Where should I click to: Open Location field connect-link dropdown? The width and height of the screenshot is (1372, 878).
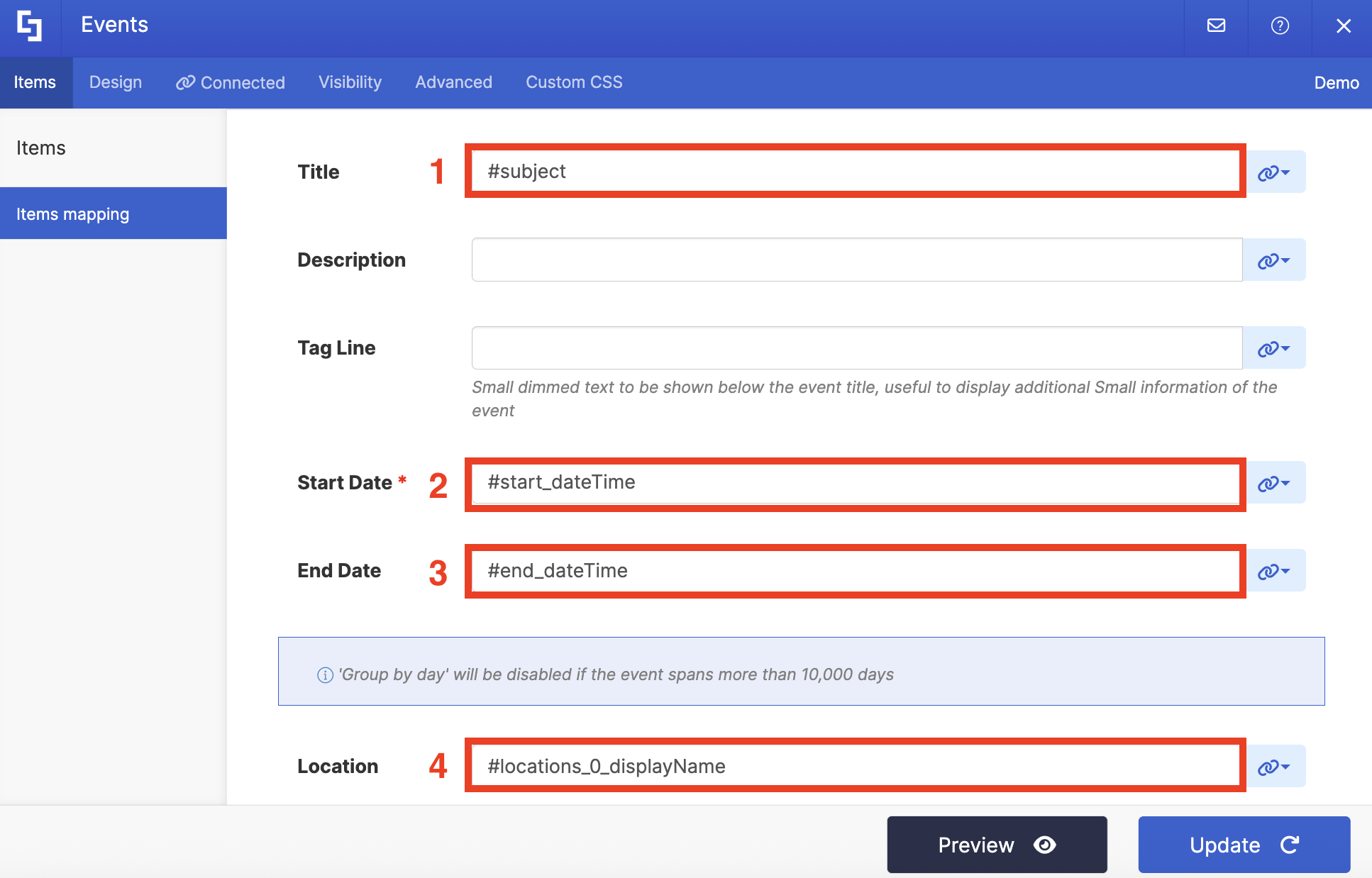[1274, 767]
